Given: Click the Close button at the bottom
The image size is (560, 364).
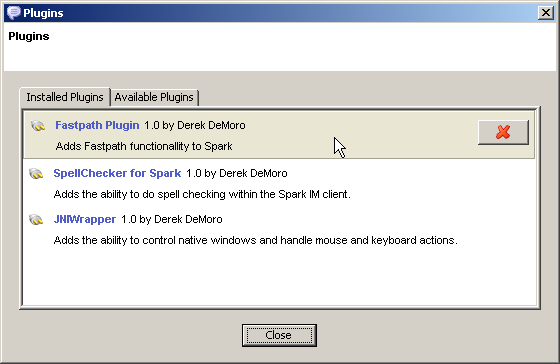Looking at the screenshot, I should [x=279, y=335].
